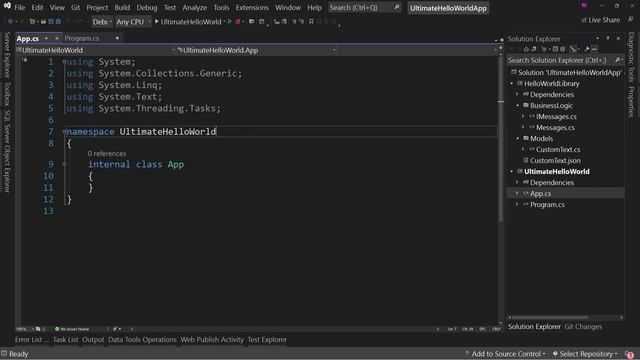Screen dimensions: 640x360
Task: Open the Diagnostic Tools side panel tab
Action: tap(631, 56)
